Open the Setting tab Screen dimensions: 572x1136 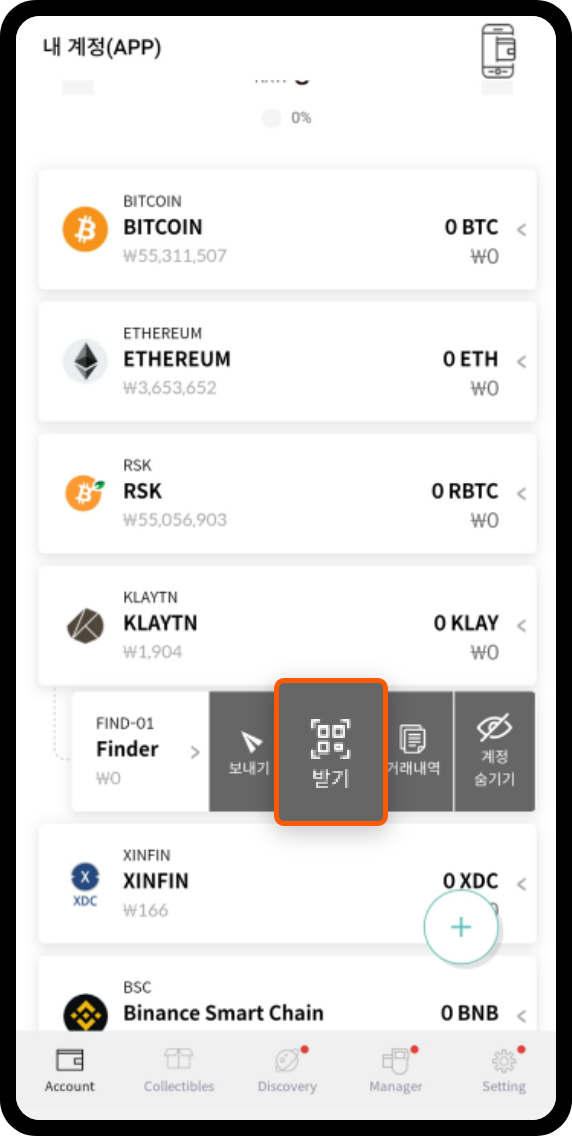point(504,1071)
